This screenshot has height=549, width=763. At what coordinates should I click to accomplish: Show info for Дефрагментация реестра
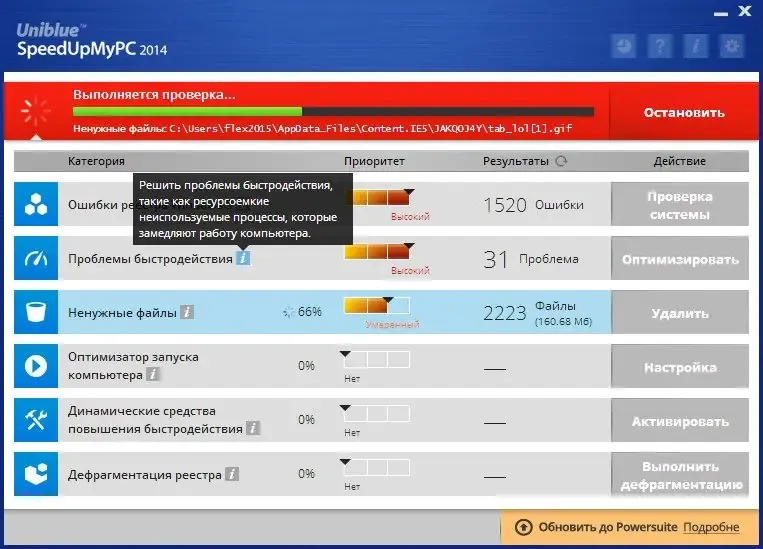[232, 474]
